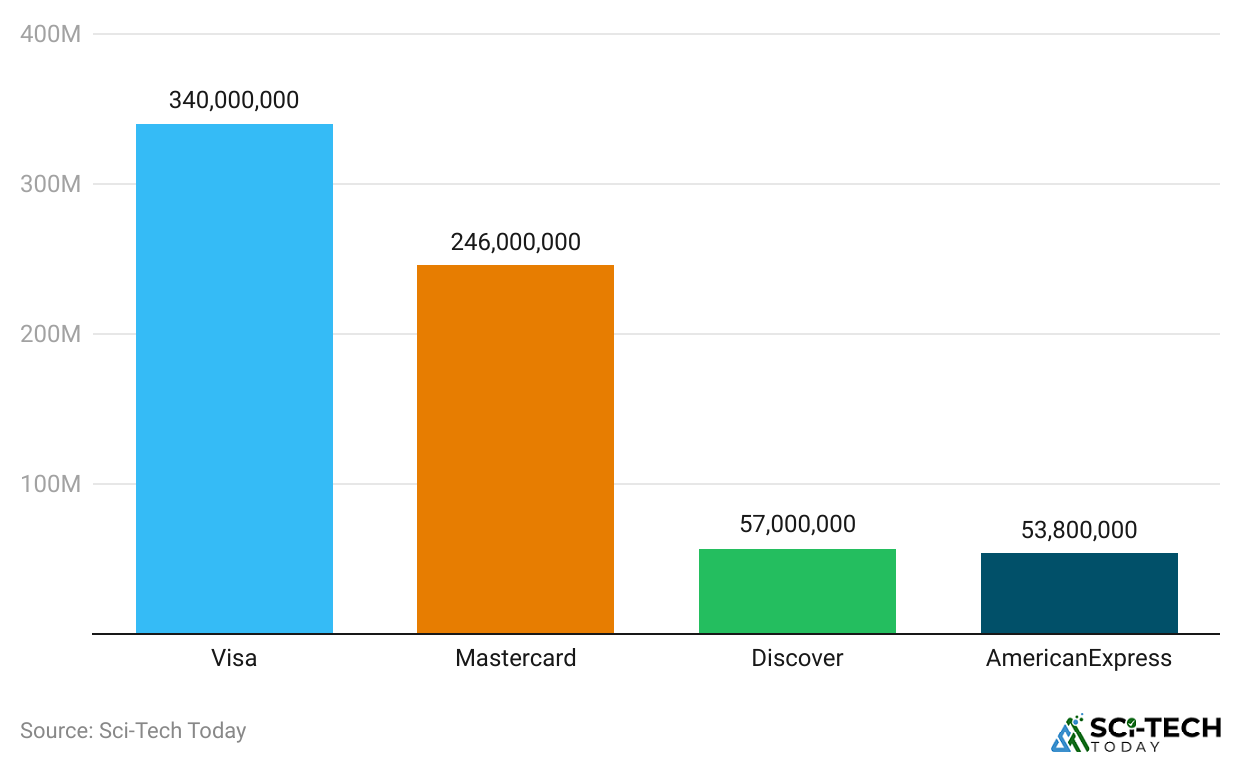
Task: Click the 246,000,000 value label
Action: click(x=515, y=242)
